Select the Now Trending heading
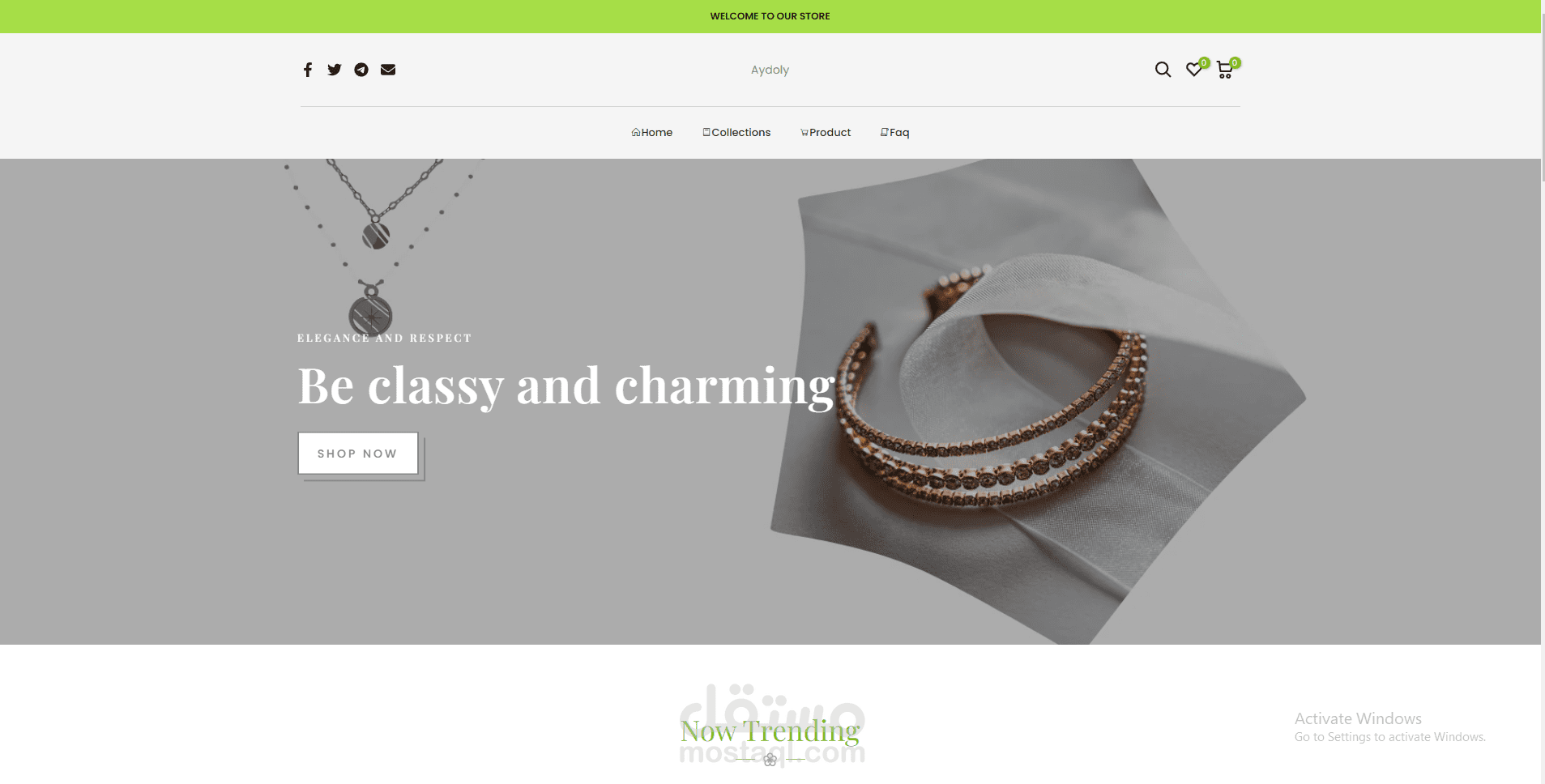Viewport: 1545px width, 784px height. [x=770, y=731]
